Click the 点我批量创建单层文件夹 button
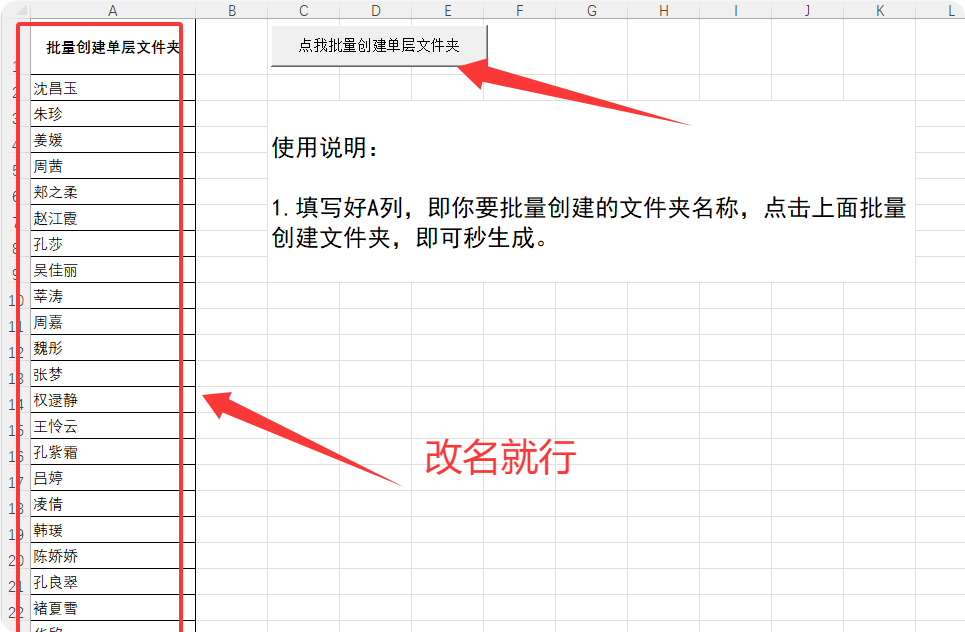Viewport: 965px width, 632px height. coord(379,45)
